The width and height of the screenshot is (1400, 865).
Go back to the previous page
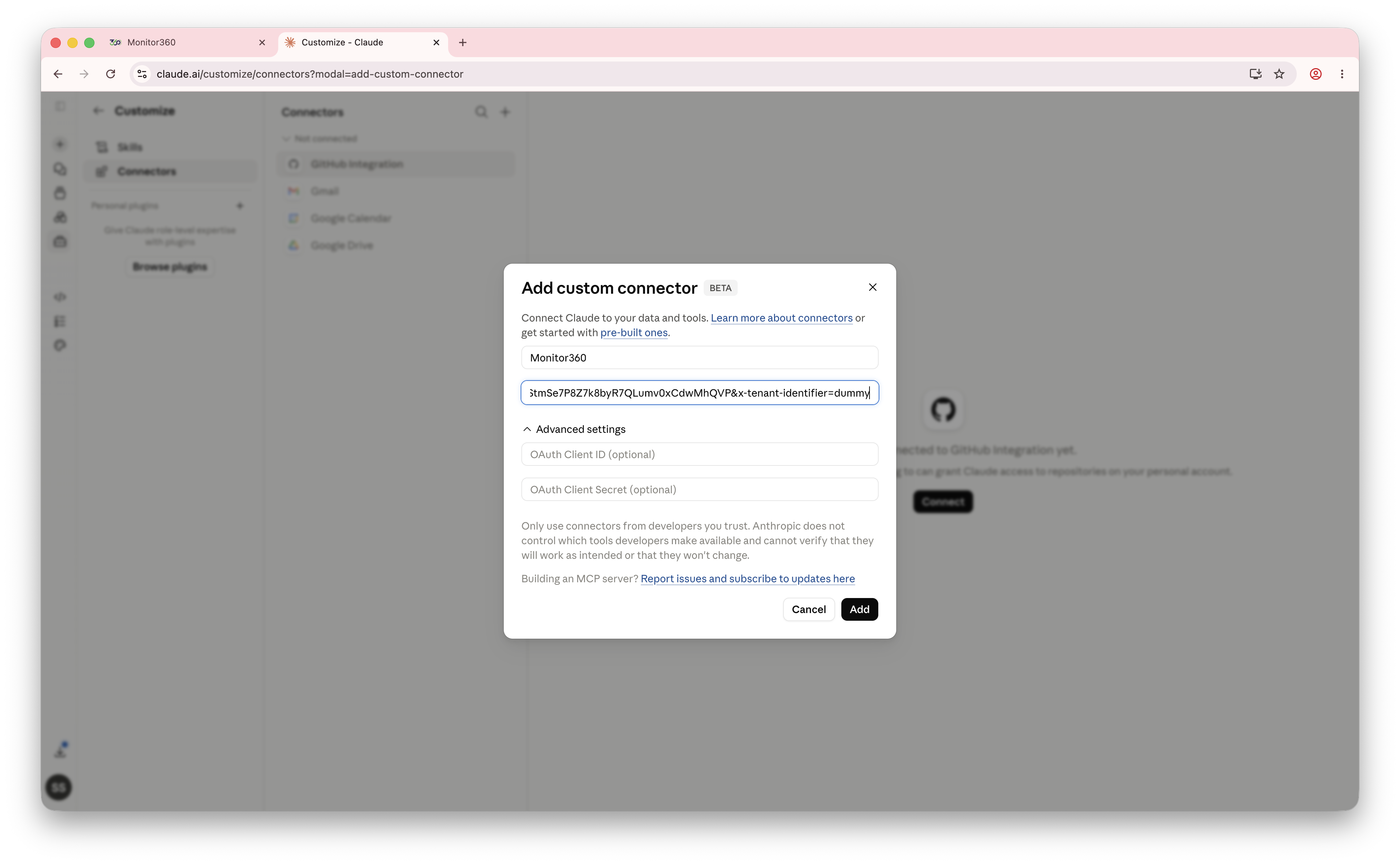pos(58,74)
